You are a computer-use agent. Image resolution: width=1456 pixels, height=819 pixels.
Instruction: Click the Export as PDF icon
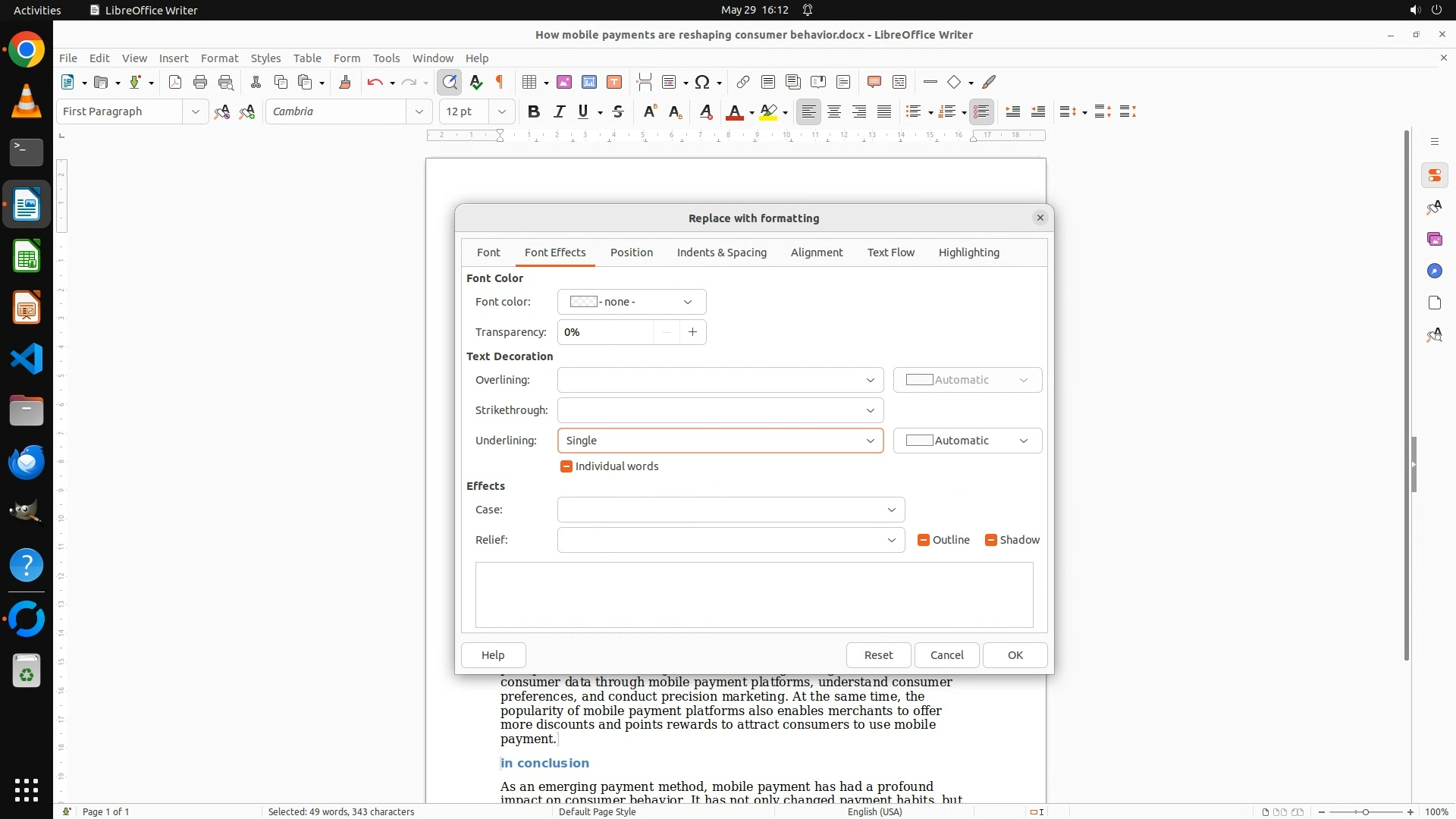175,82
